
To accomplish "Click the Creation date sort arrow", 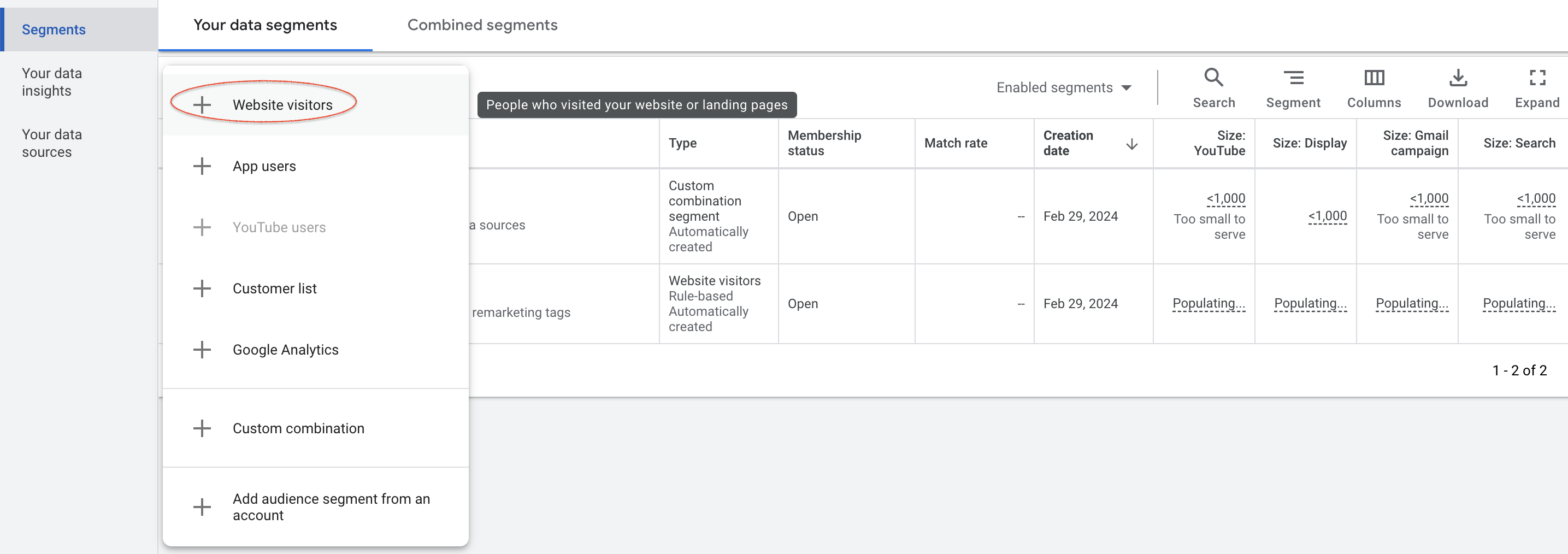I will 1131,144.
